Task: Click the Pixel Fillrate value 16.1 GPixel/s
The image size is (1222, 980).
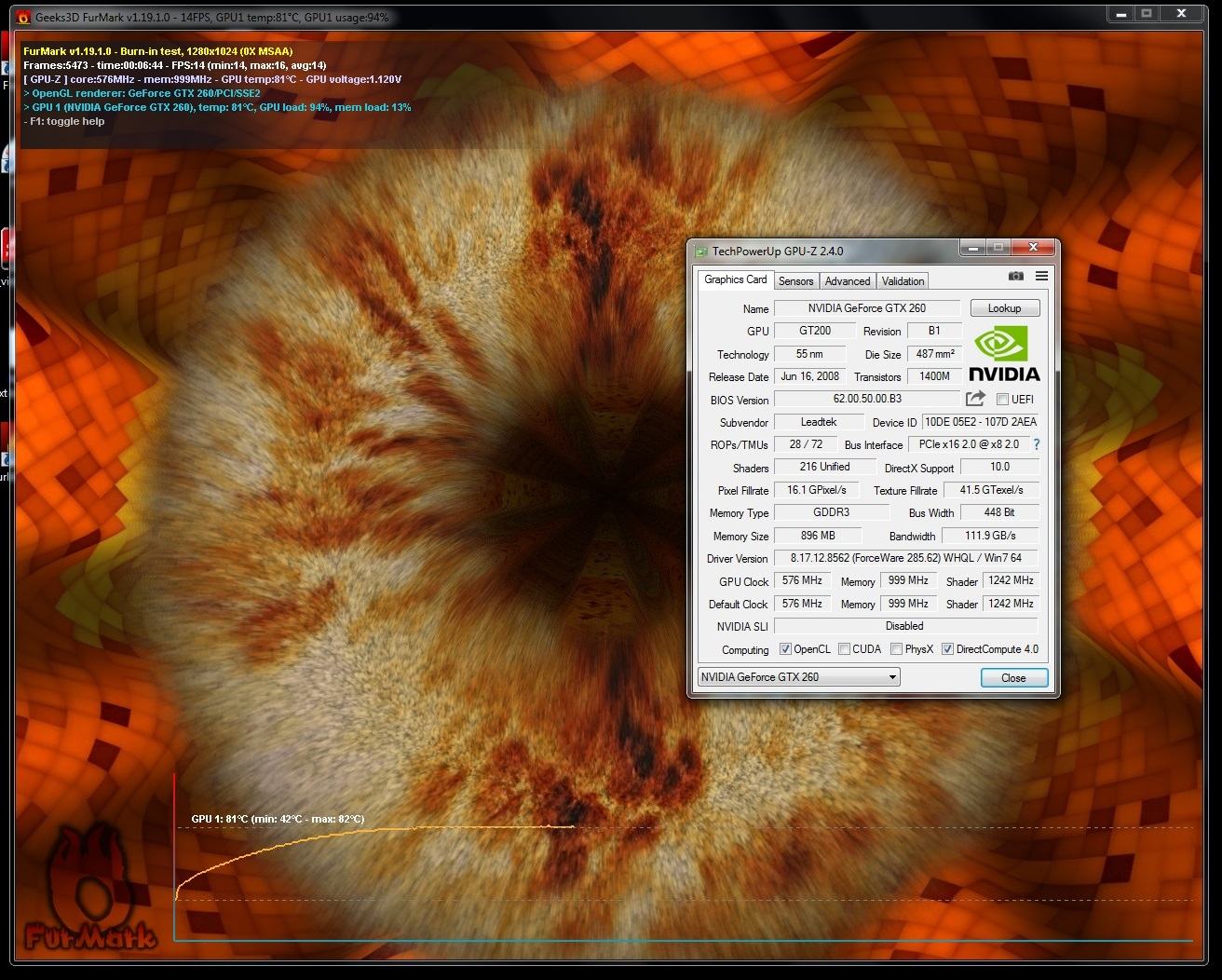Action: [817, 490]
